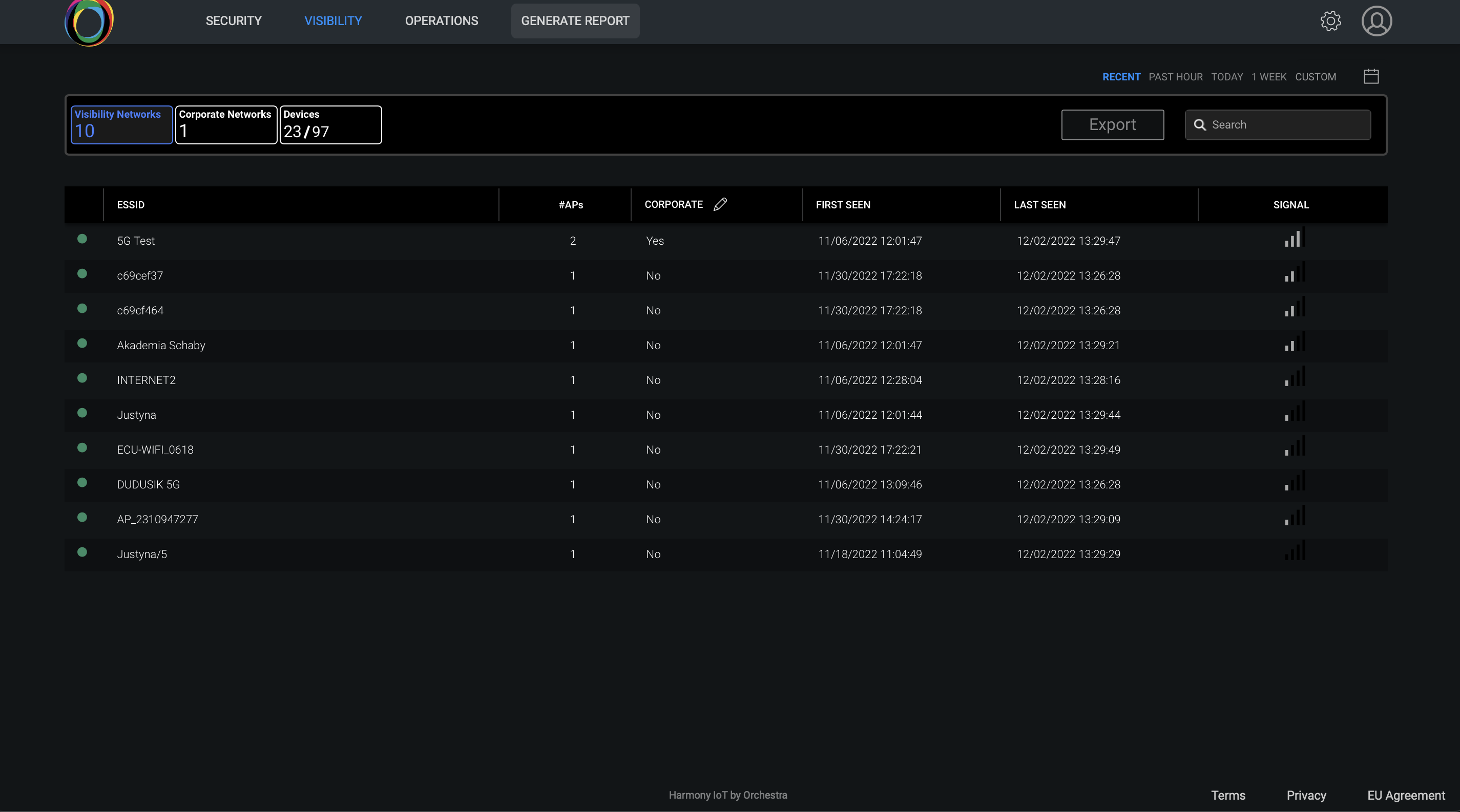Select the ECU-WIFI_0618 network name
The width and height of the screenshot is (1460, 812).
pos(155,450)
